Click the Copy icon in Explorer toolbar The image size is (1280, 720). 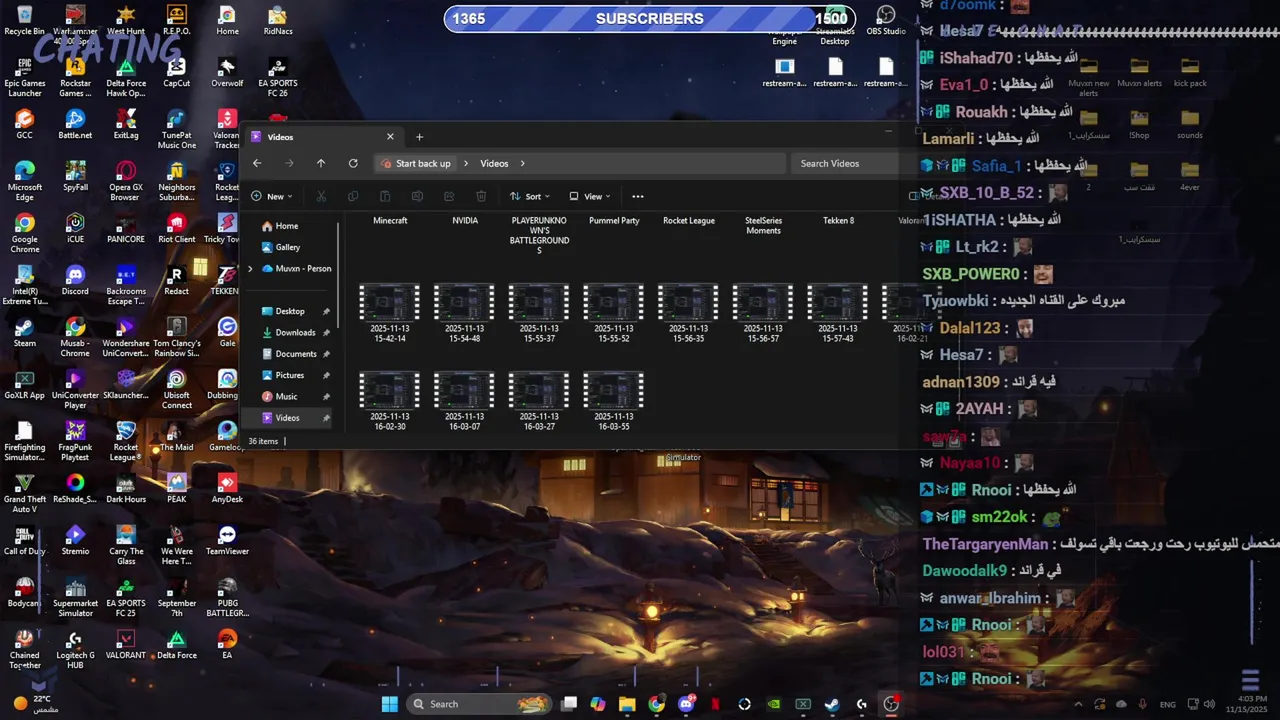pos(353,196)
